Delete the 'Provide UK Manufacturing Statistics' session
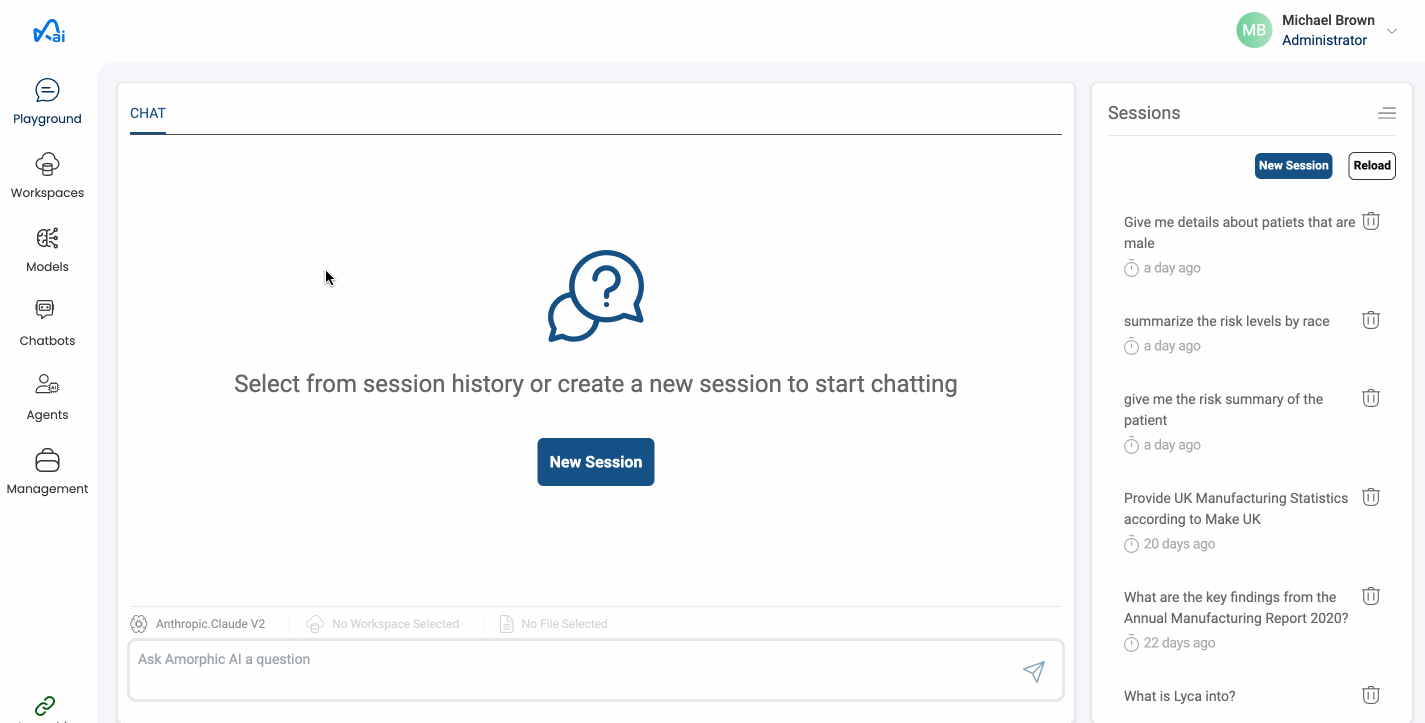Viewport: 1425px width, 723px height. click(1371, 497)
